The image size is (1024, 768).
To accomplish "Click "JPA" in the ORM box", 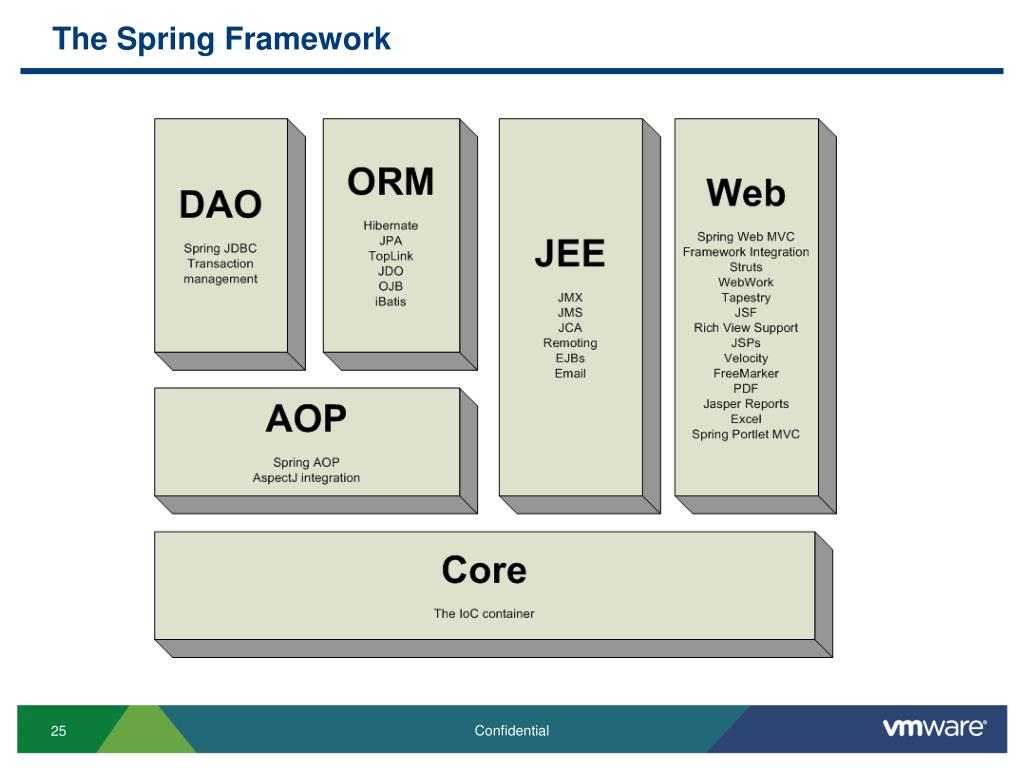I will pyautogui.click(x=391, y=240).
